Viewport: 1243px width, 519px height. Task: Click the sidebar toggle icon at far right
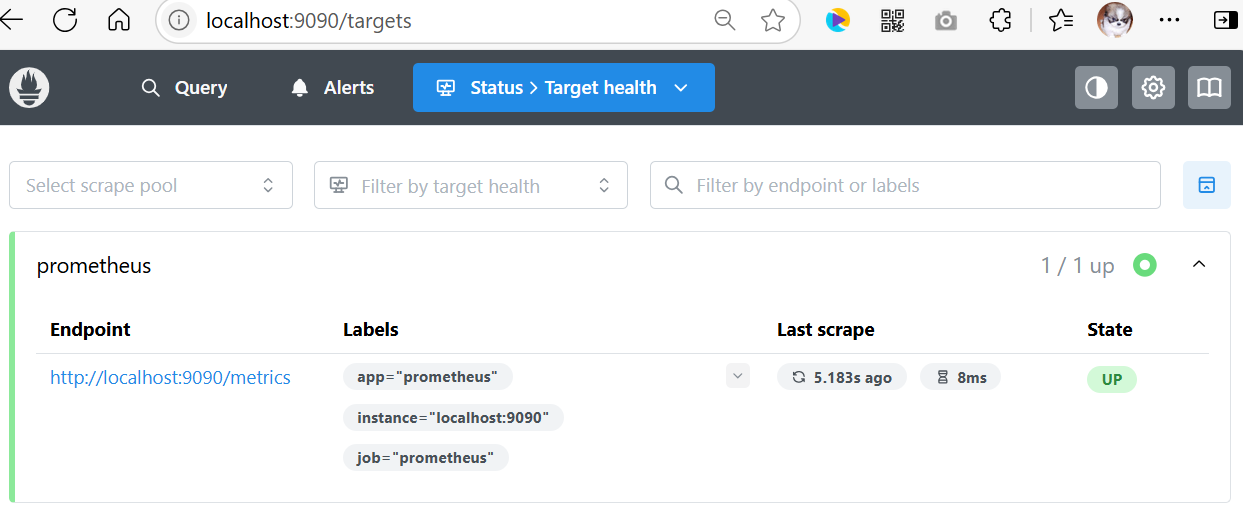tap(1224, 20)
